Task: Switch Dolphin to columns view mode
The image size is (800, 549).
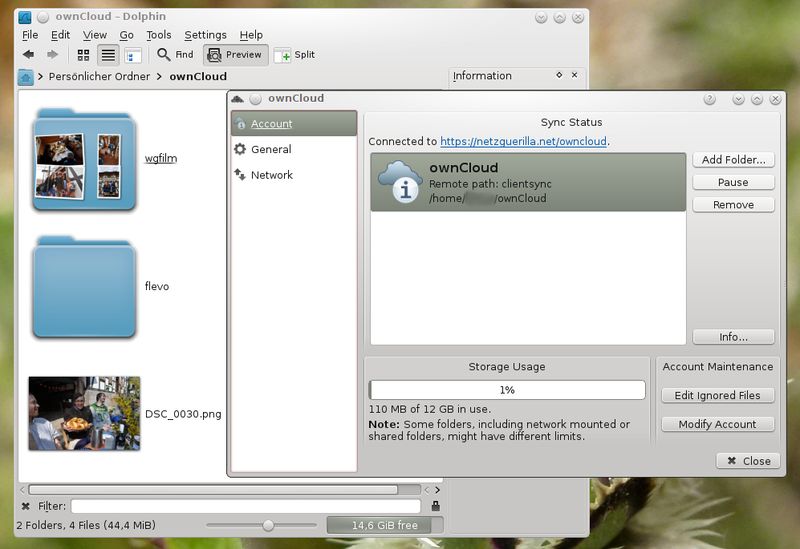Action: click(133, 55)
